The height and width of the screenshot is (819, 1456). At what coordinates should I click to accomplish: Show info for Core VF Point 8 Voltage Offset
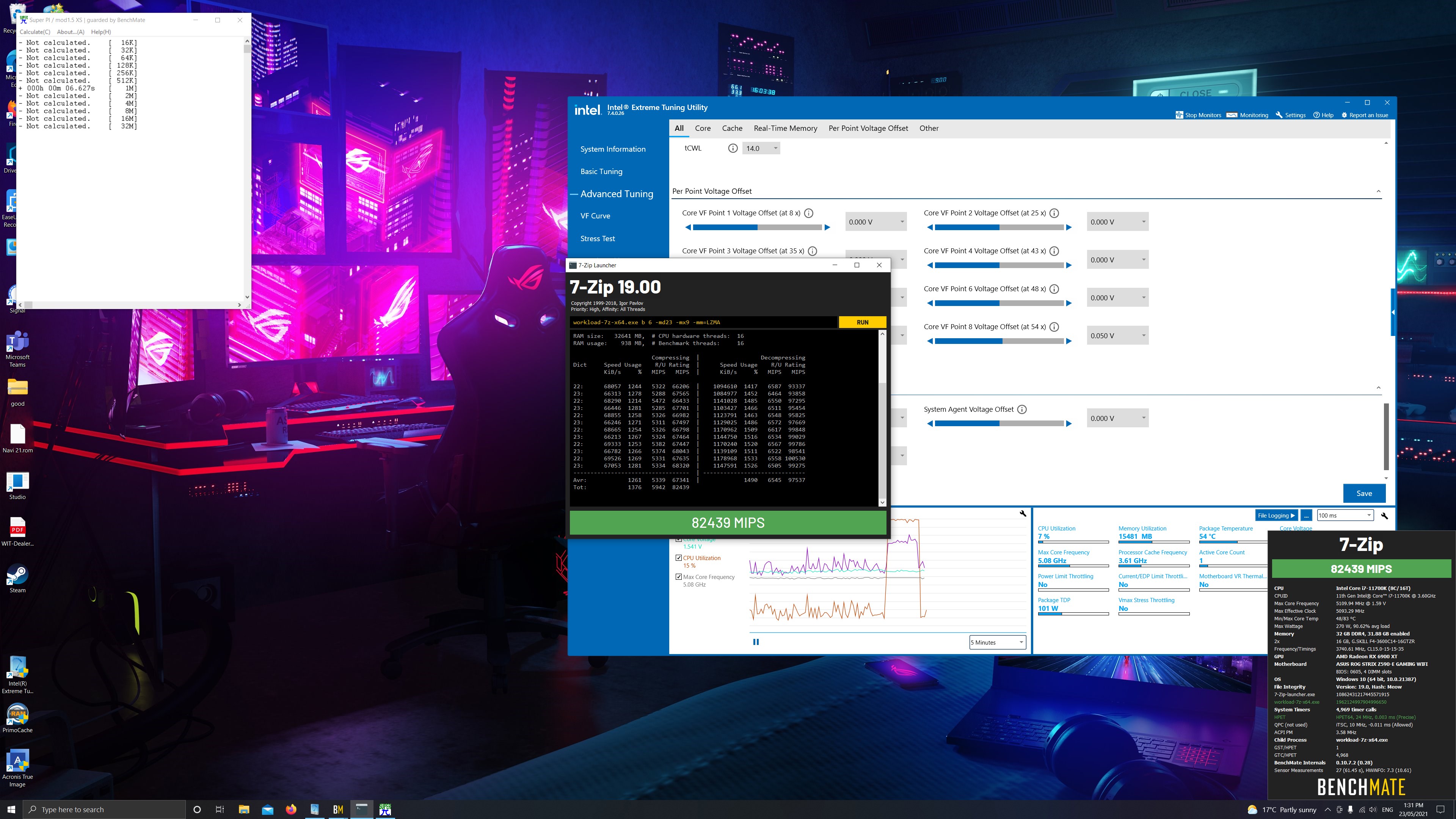1054,327
